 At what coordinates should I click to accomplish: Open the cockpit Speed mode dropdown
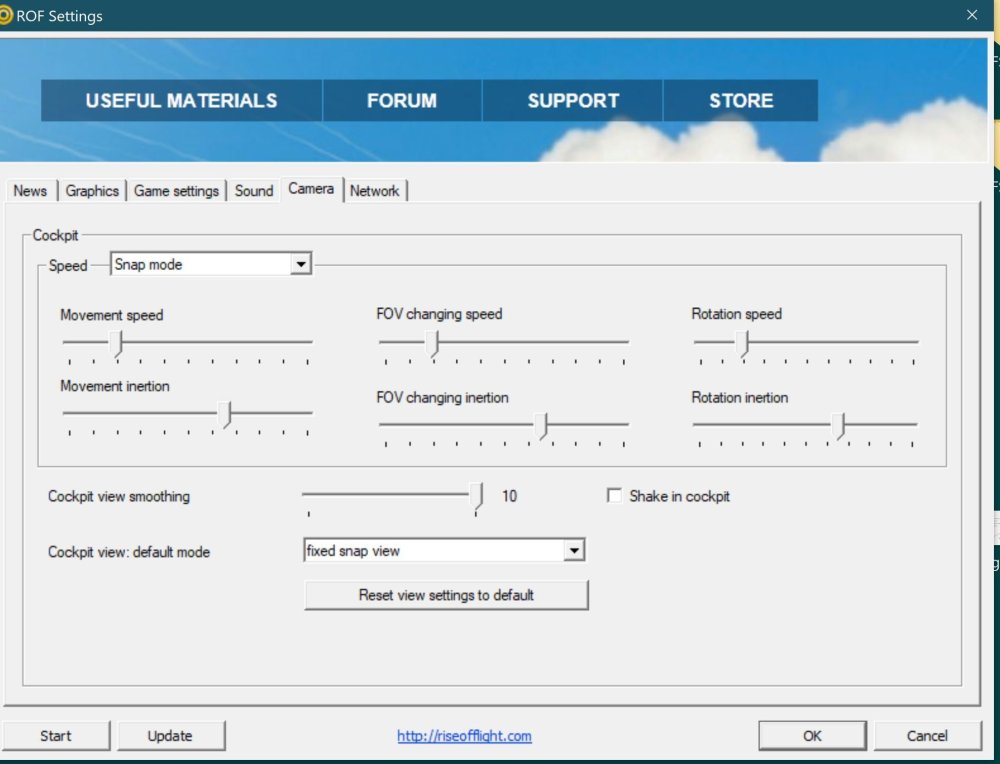(299, 263)
